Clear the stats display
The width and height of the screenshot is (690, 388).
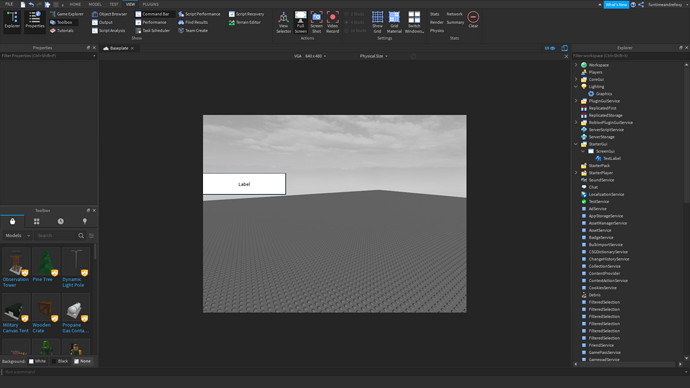click(x=473, y=20)
